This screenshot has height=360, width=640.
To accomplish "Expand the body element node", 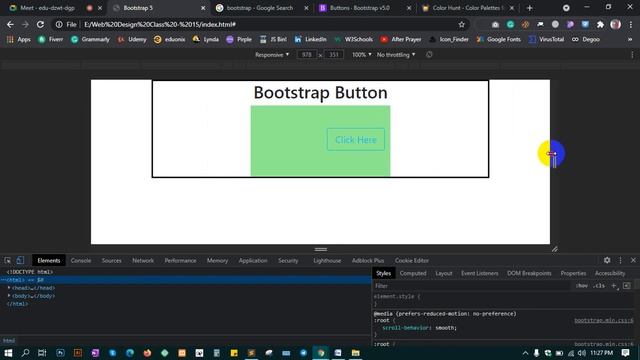I will (9, 296).
